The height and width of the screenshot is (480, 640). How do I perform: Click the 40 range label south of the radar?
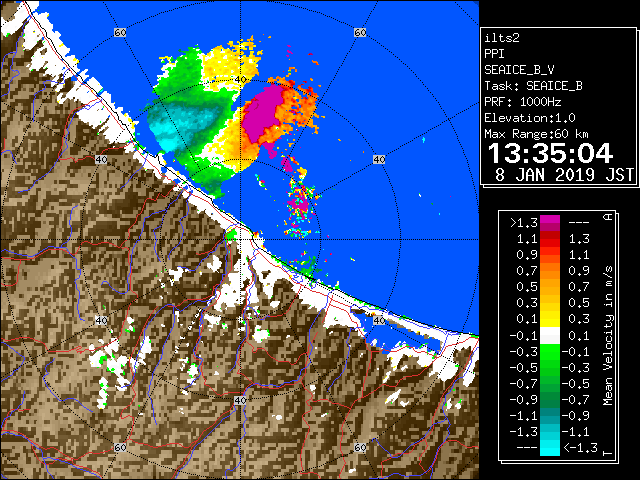240,400
